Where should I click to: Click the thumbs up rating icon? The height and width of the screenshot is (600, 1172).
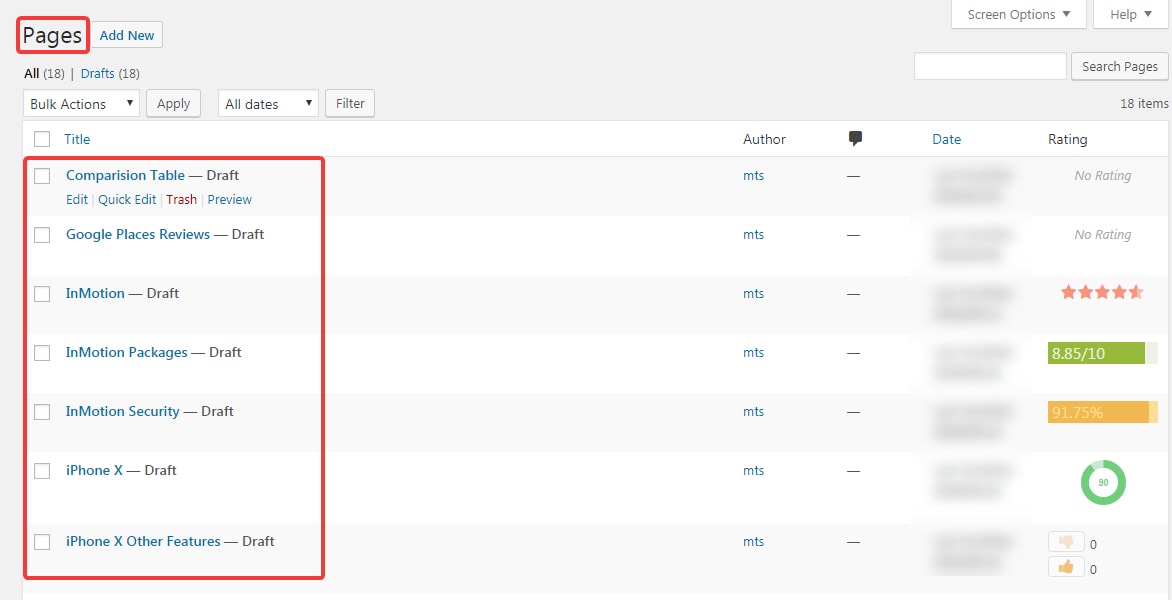tap(1066, 567)
